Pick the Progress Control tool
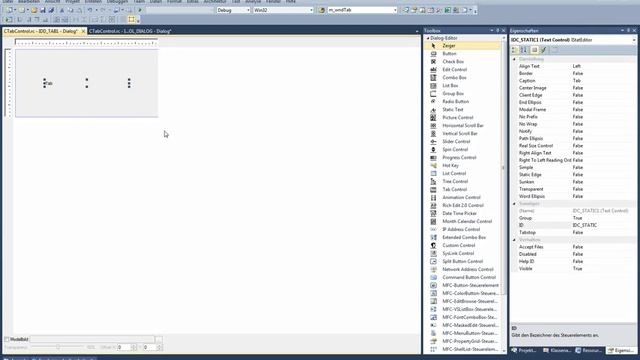The height and width of the screenshot is (360, 640). tap(463, 158)
